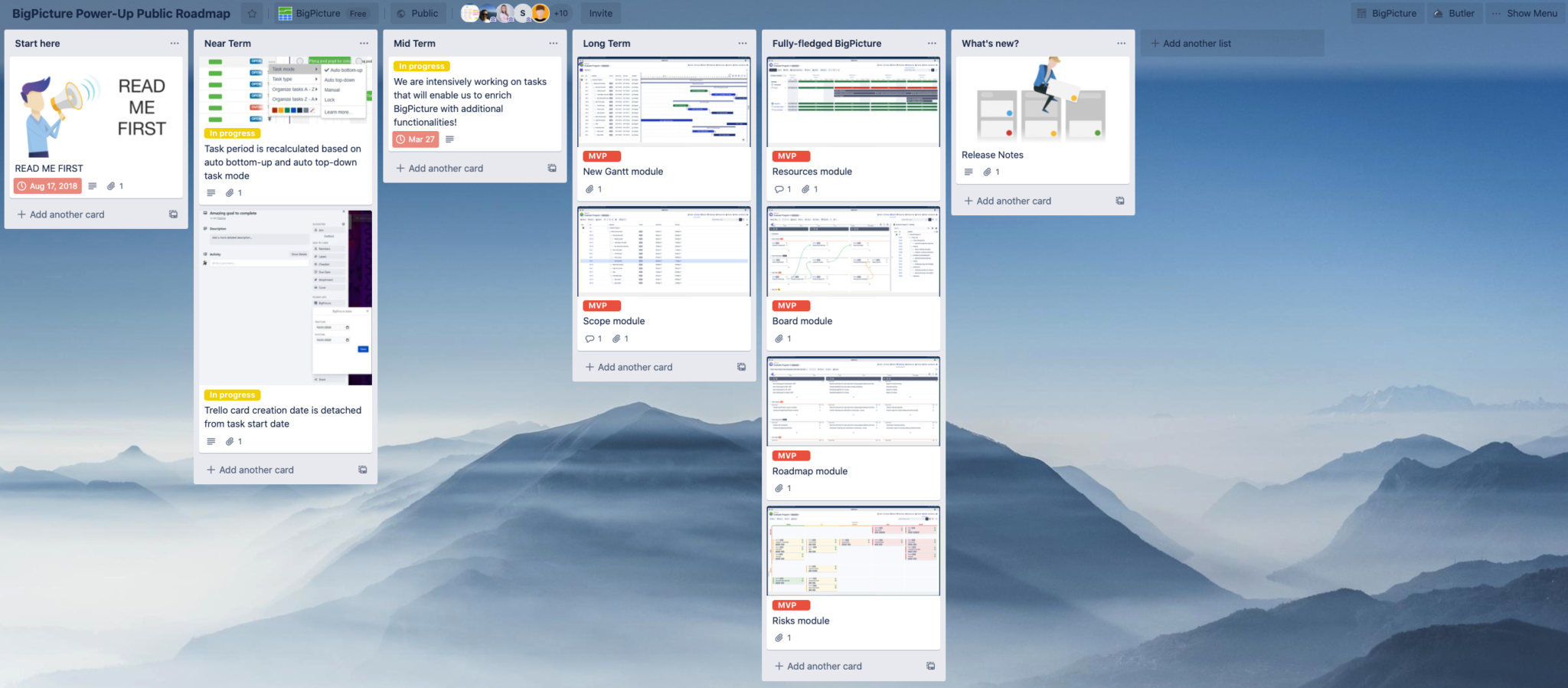This screenshot has height=688, width=1568.
Task: Open the 'Board module' card title
Action: click(802, 321)
